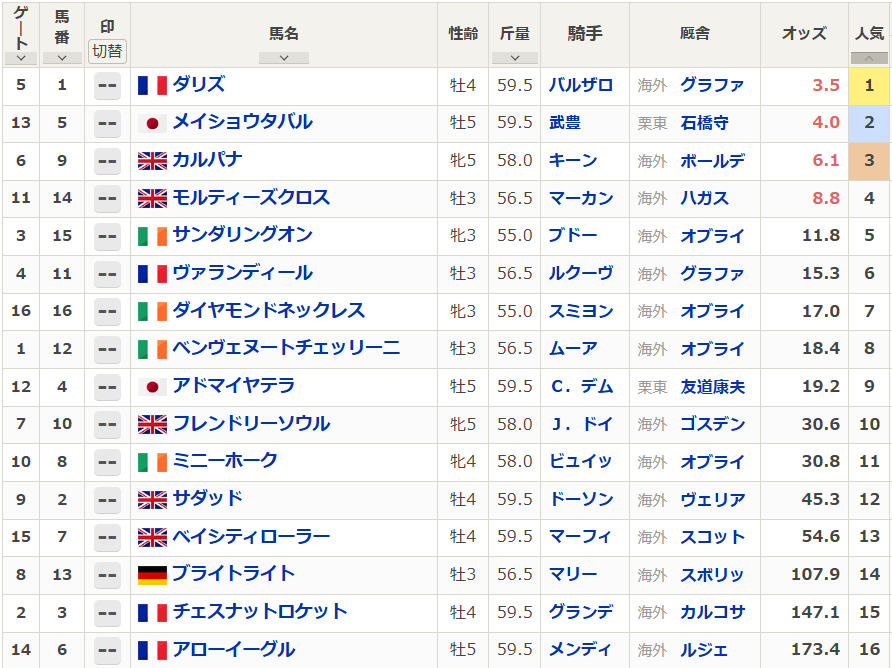Open trainer page for ハガス
Viewport: 892px width, 668px height.
point(705,199)
